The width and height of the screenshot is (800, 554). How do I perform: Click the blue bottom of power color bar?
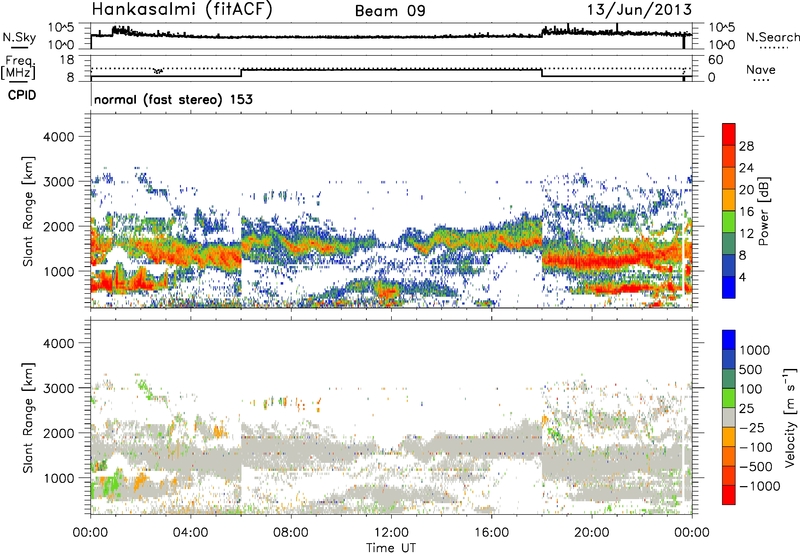pyautogui.click(x=729, y=287)
